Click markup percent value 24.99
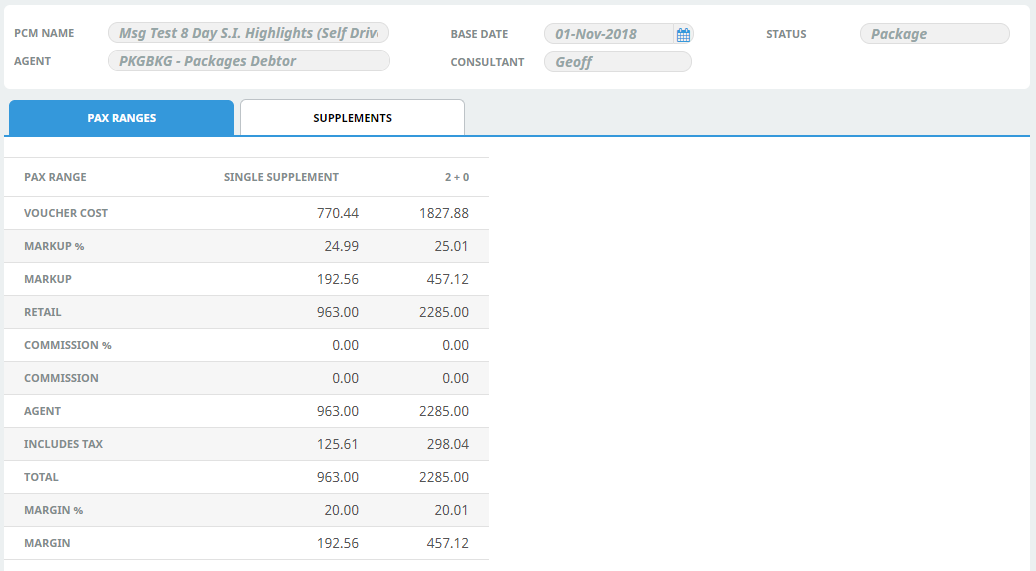 tap(342, 246)
